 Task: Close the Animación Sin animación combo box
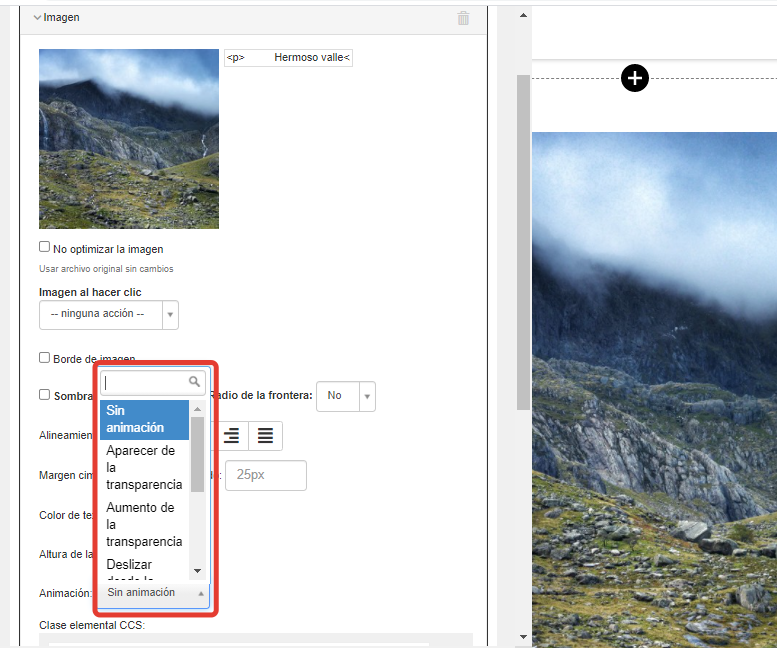pos(153,593)
